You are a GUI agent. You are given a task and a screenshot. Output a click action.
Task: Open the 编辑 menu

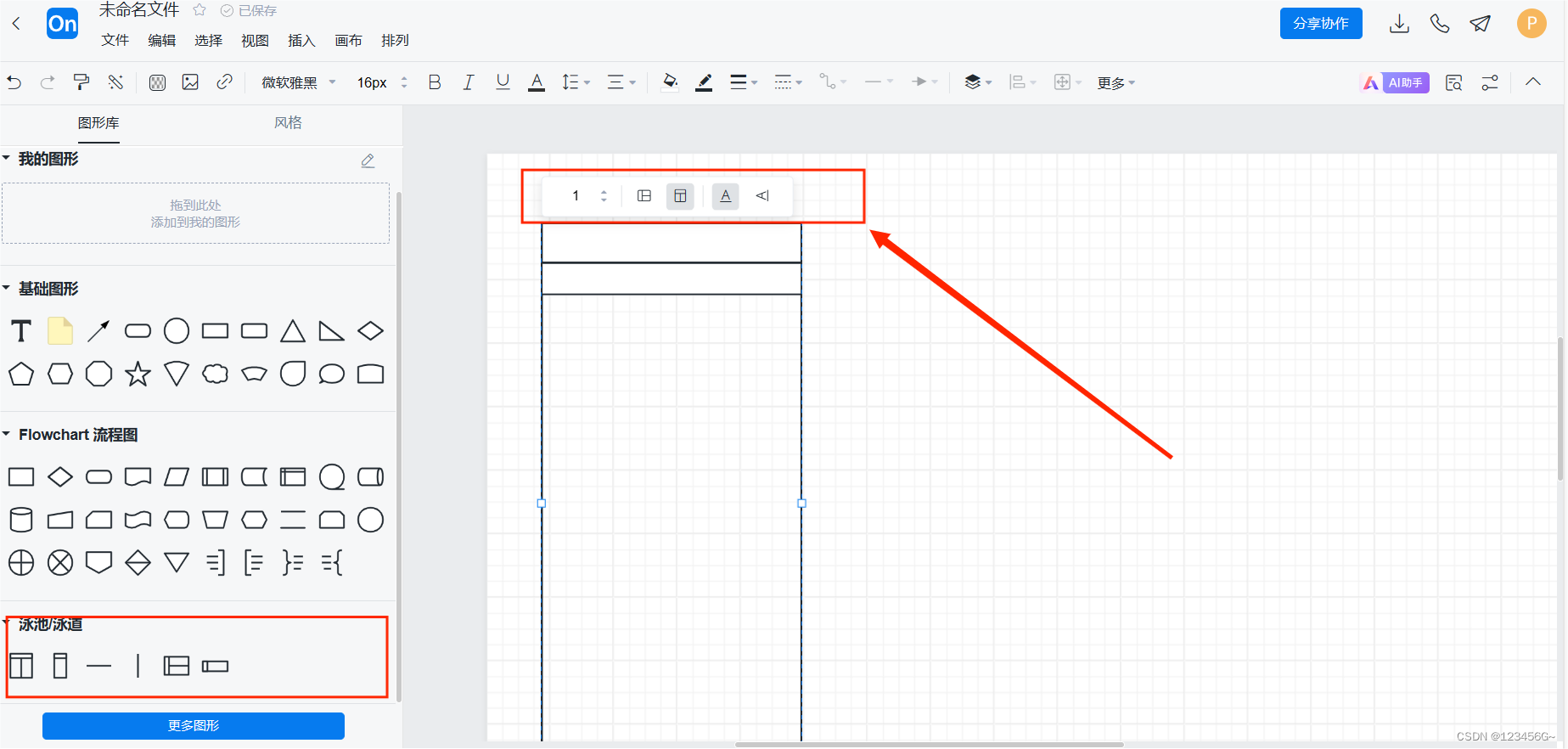tap(161, 41)
